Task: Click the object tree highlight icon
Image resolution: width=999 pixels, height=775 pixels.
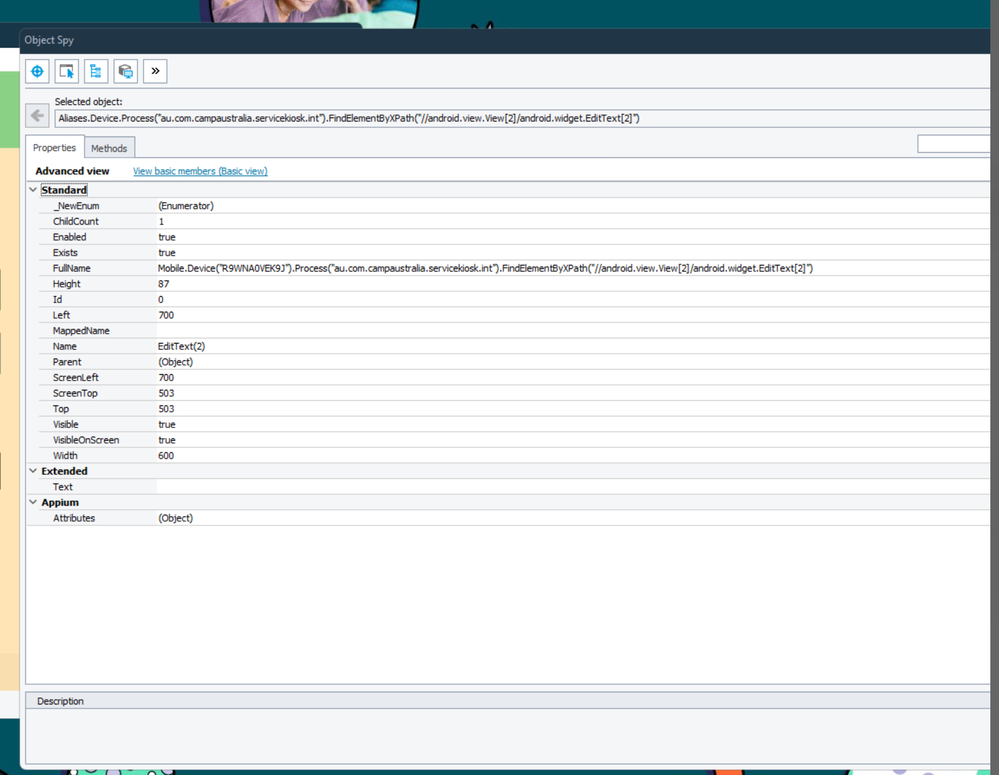Action: pyautogui.click(x=96, y=71)
